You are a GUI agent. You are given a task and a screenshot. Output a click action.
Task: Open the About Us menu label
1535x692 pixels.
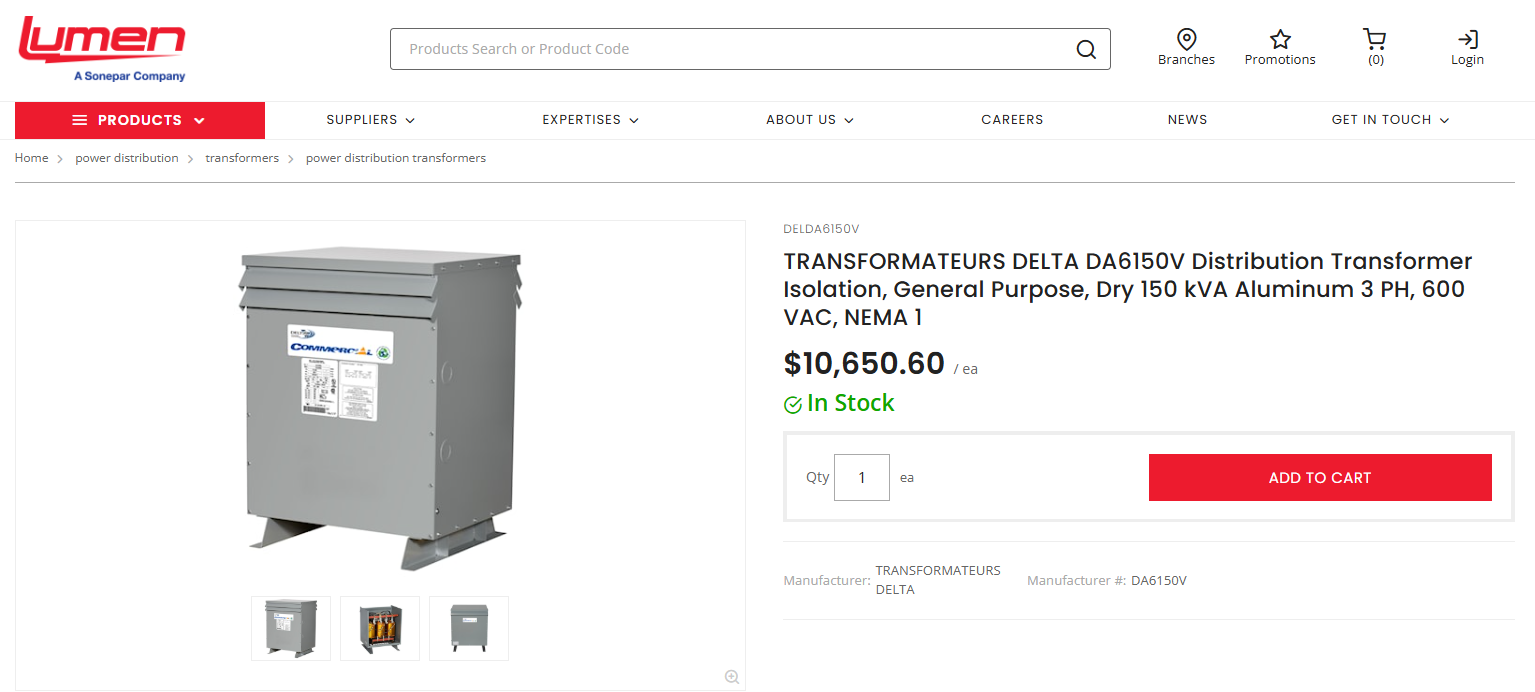click(x=801, y=120)
